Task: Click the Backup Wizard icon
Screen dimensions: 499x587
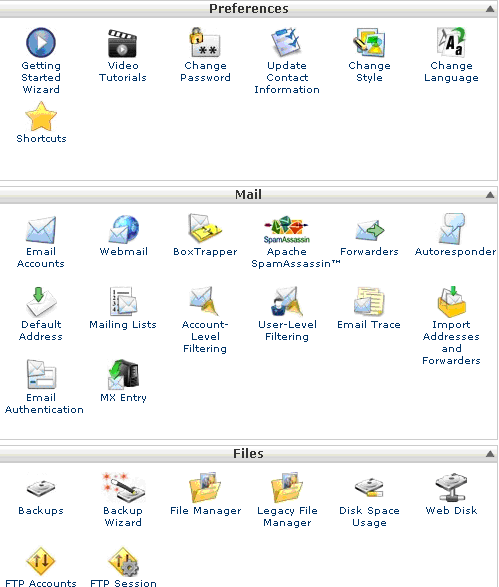Action: [x=123, y=487]
